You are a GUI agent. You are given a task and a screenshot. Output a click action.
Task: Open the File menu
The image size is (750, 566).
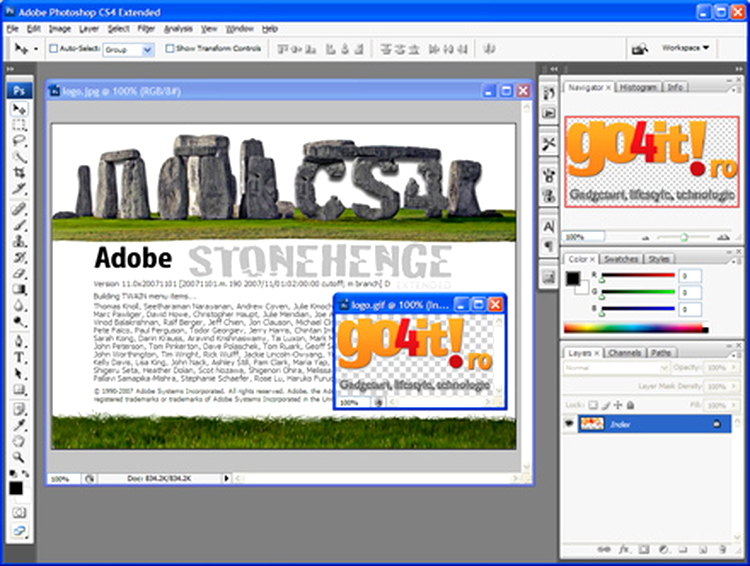[12, 29]
